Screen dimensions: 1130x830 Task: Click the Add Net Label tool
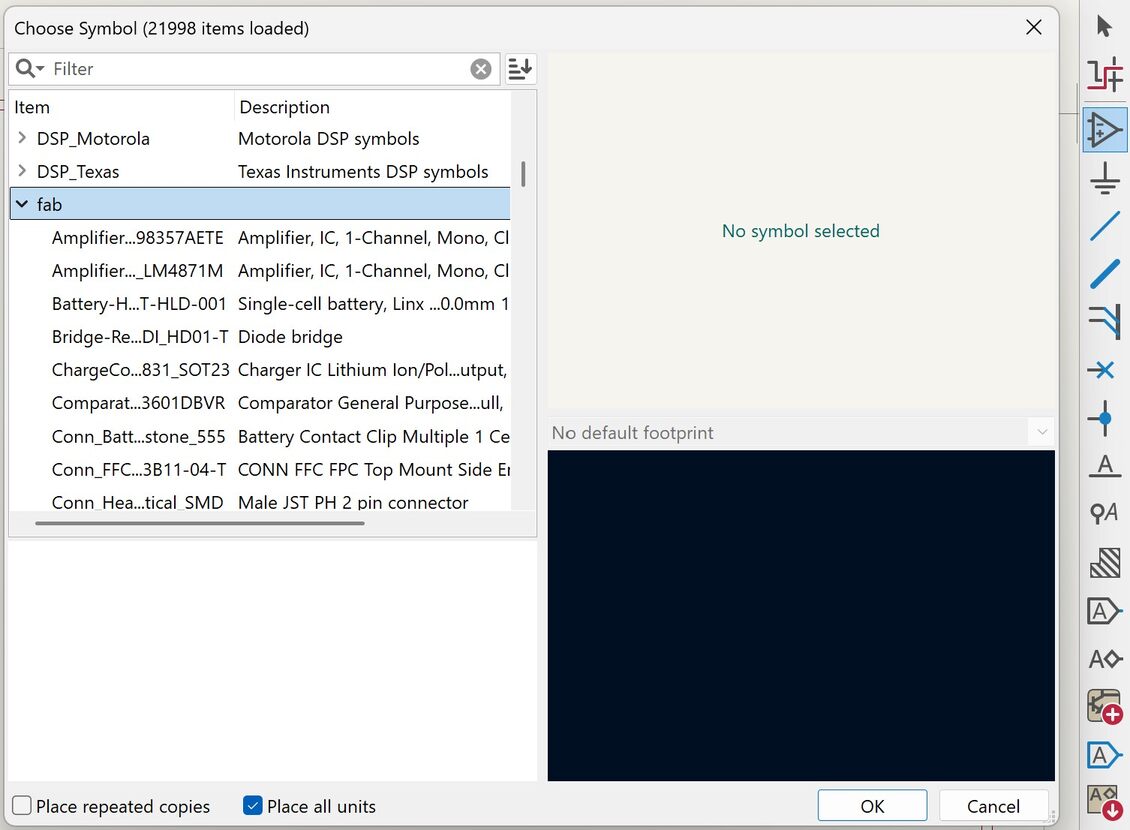click(1104, 465)
